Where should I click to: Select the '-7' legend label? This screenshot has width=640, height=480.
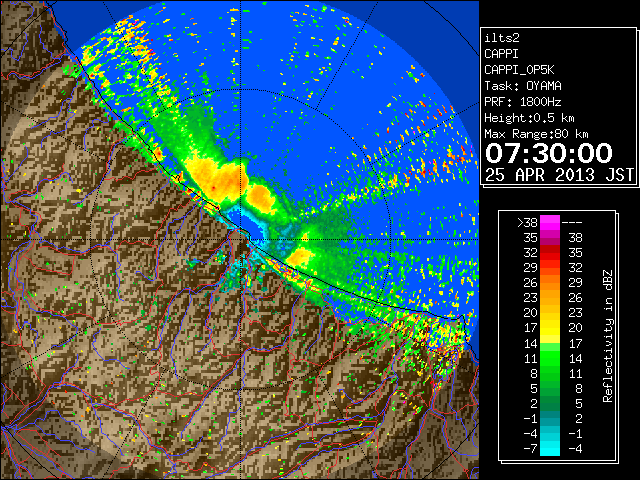530,449
